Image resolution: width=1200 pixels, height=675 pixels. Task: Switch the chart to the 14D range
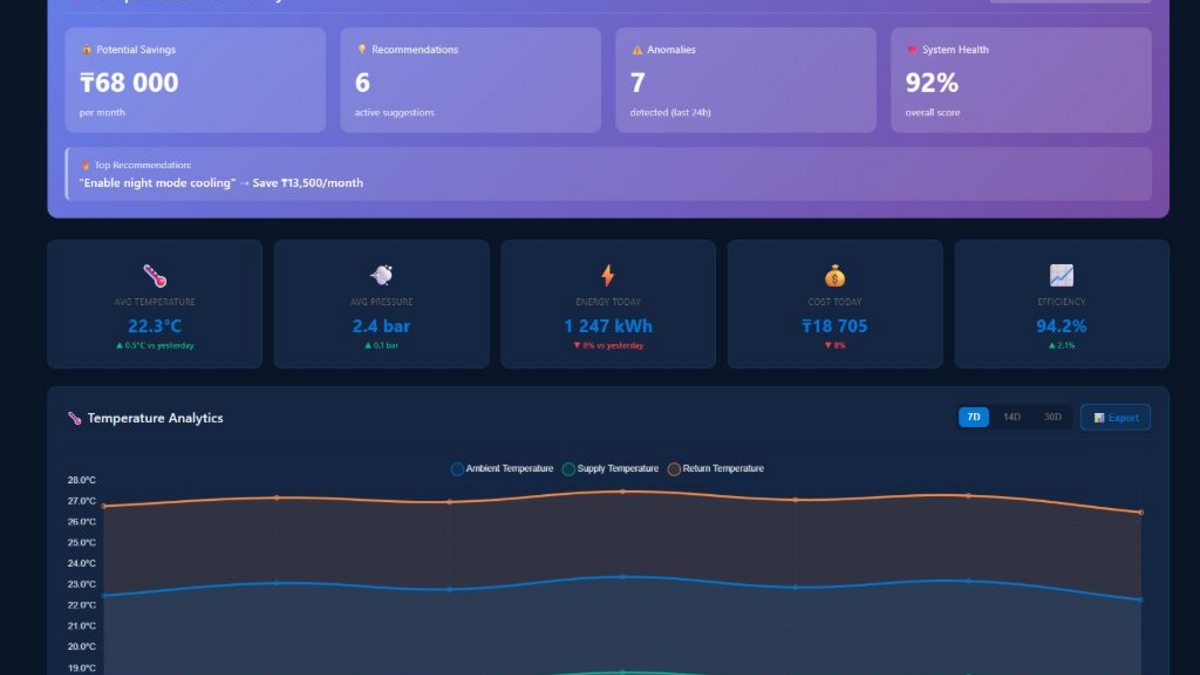(x=1012, y=417)
